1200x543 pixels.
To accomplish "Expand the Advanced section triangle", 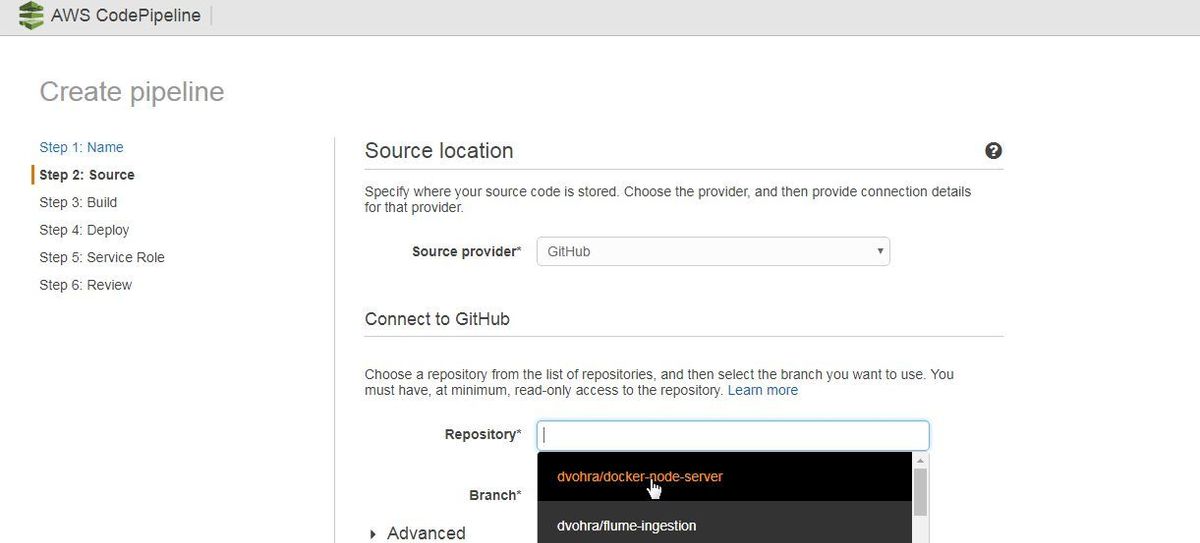I will tap(374, 534).
